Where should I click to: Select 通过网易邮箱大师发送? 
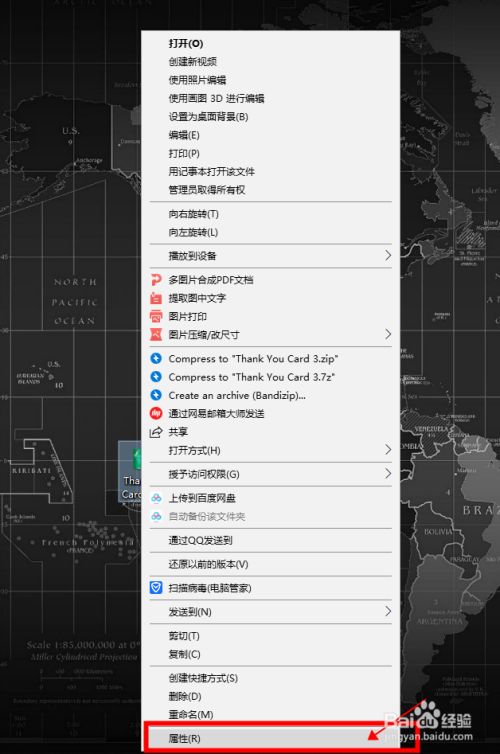[x=271, y=414]
